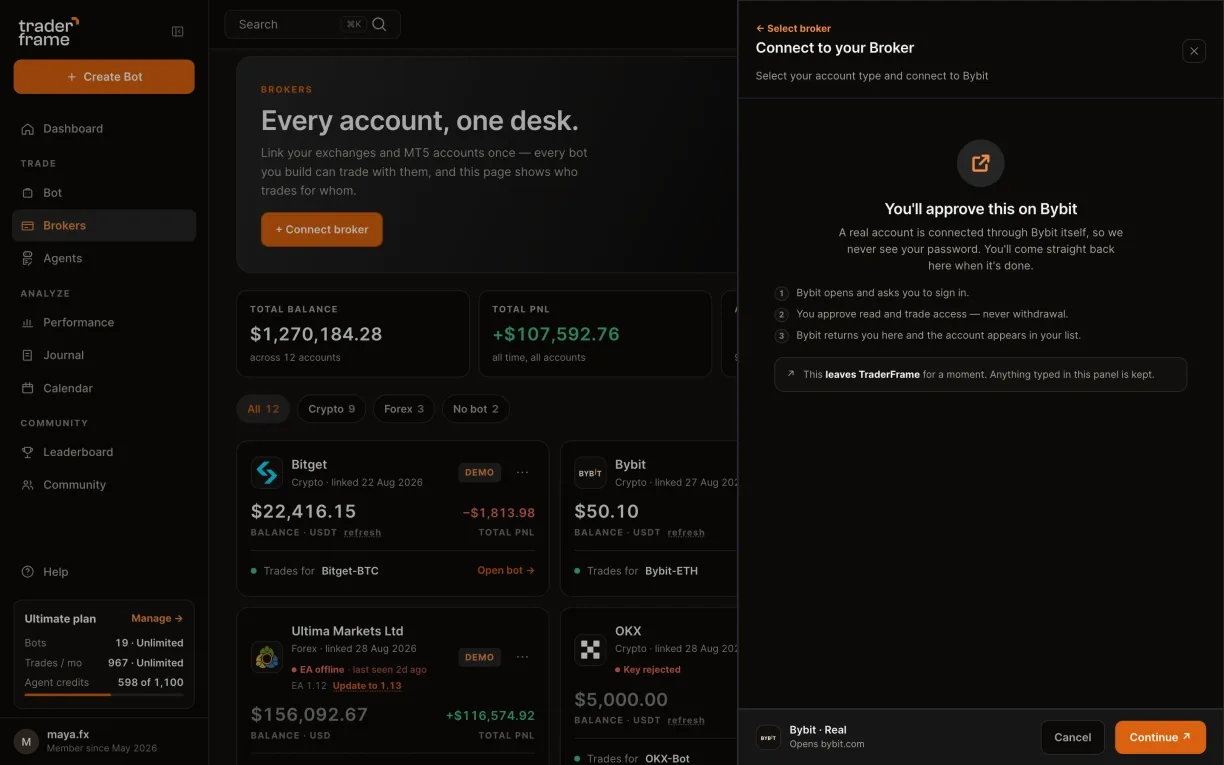Open Bitget card more options menu

[523, 472]
